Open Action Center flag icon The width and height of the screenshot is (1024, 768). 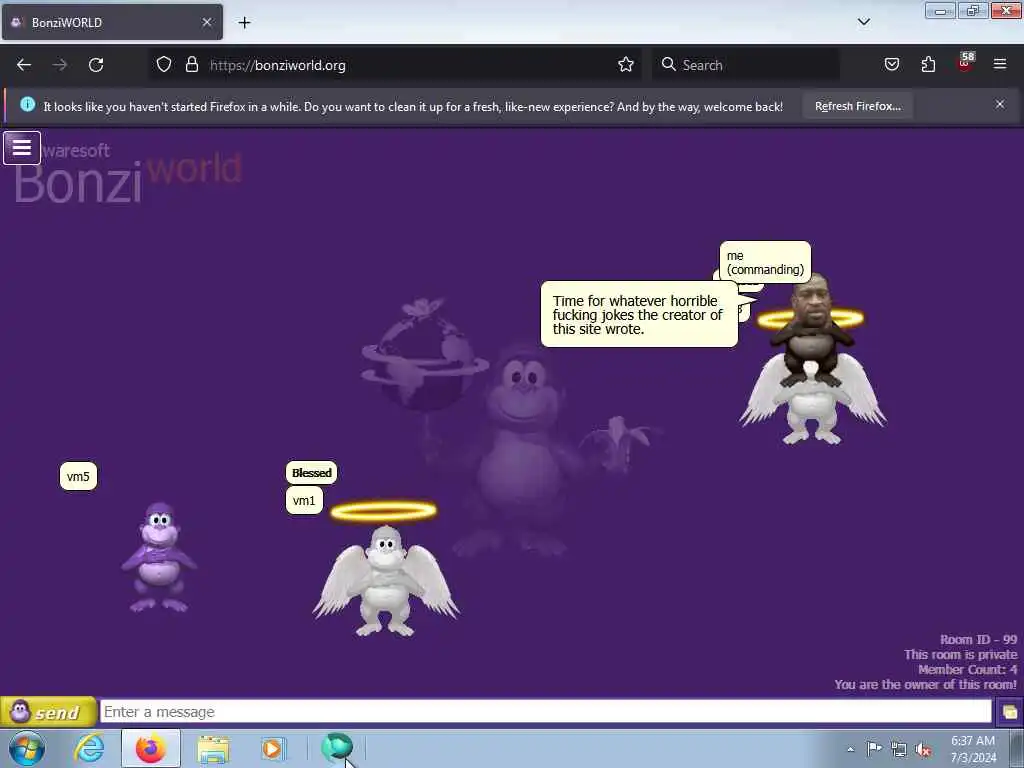click(874, 749)
